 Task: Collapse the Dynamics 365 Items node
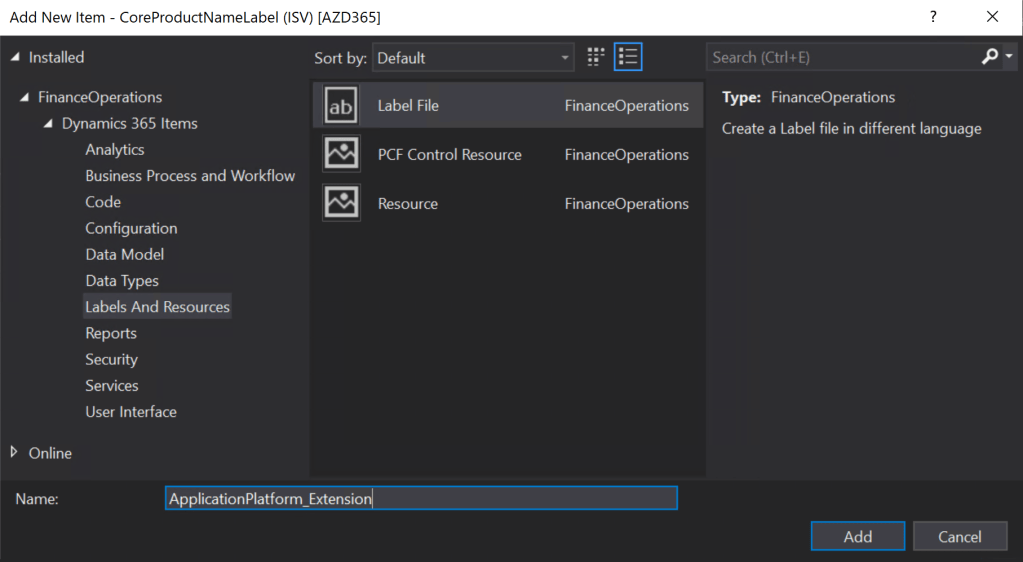point(48,124)
